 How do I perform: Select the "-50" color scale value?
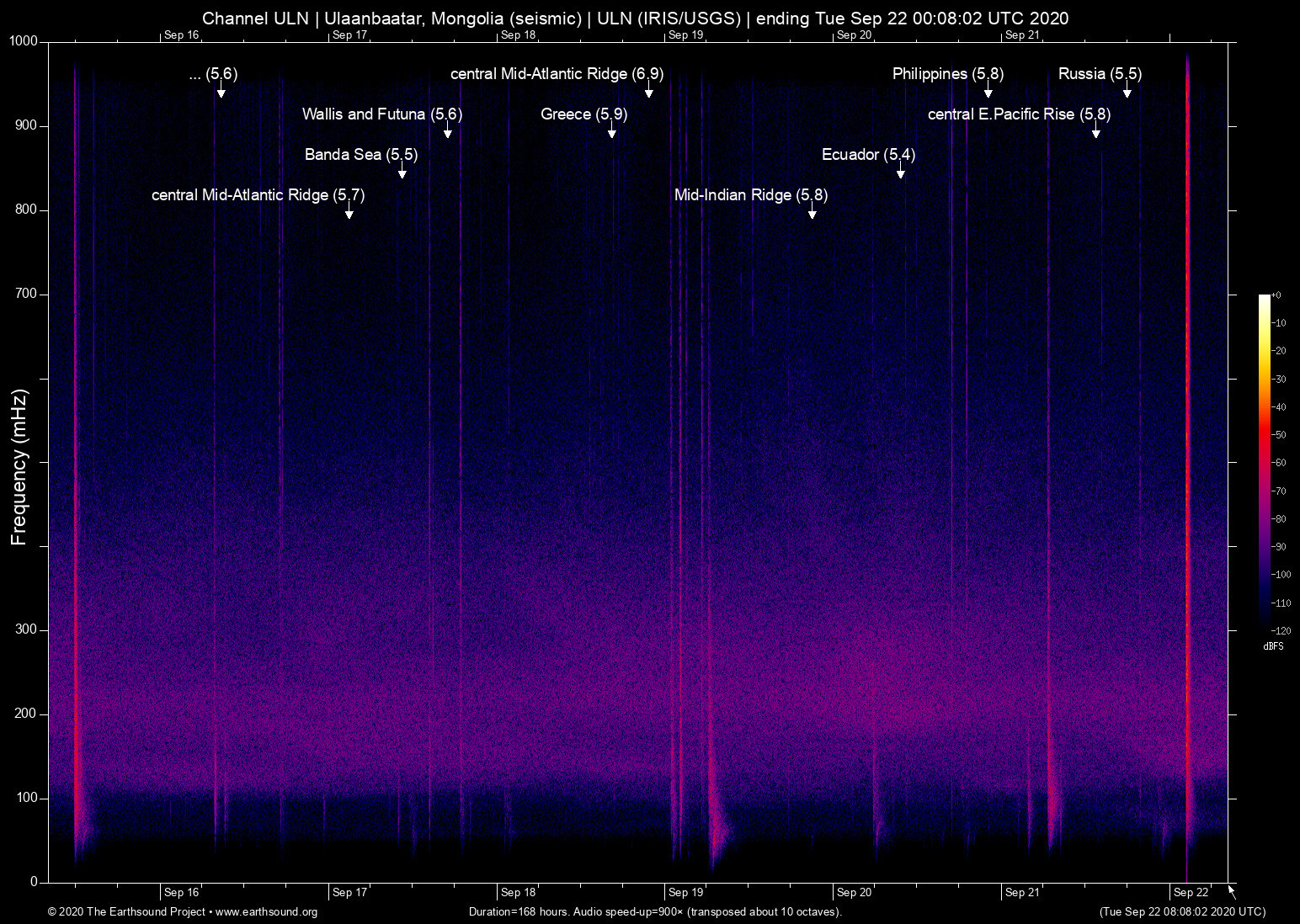[1278, 435]
